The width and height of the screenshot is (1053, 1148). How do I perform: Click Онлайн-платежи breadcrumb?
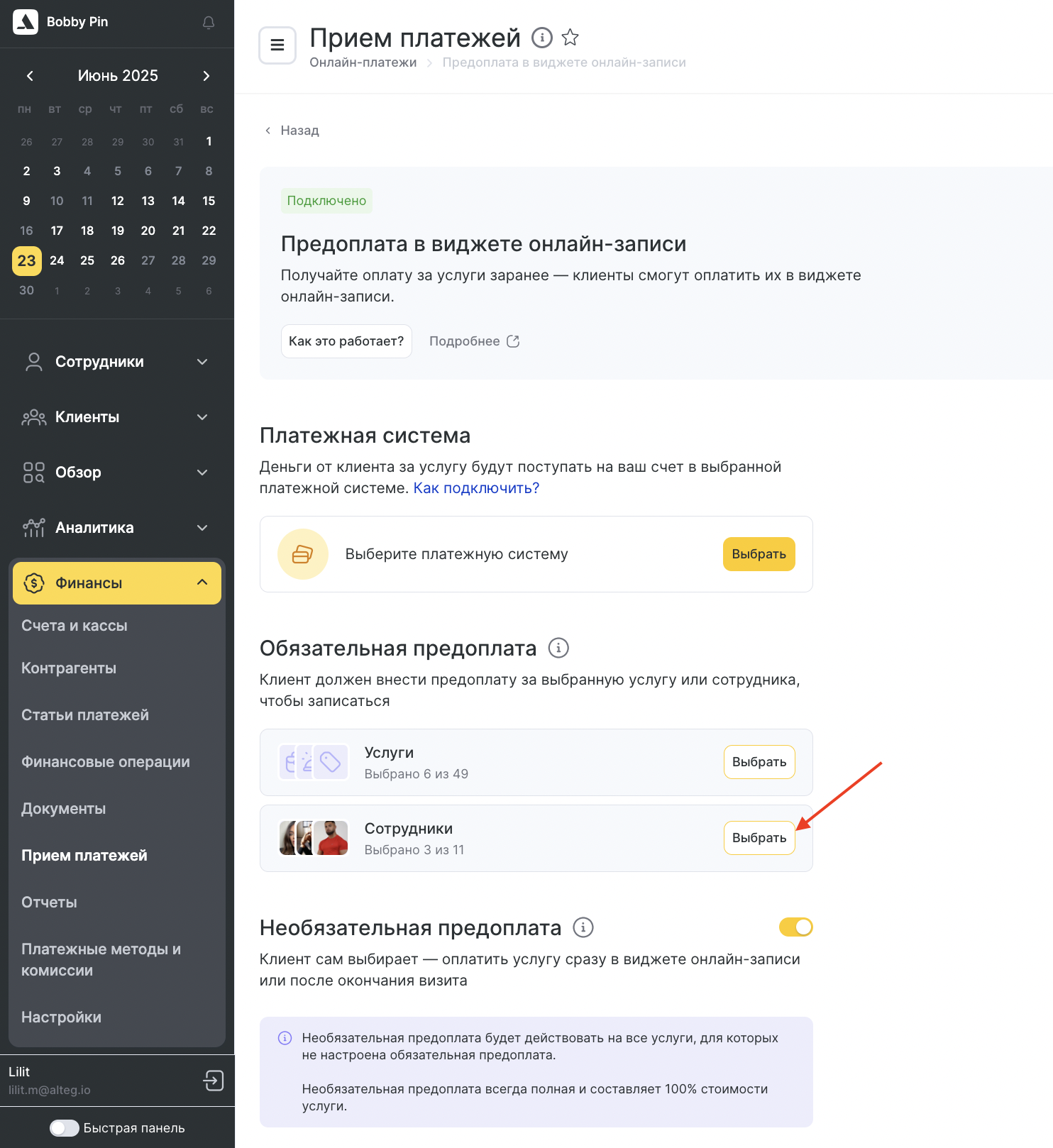click(363, 62)
